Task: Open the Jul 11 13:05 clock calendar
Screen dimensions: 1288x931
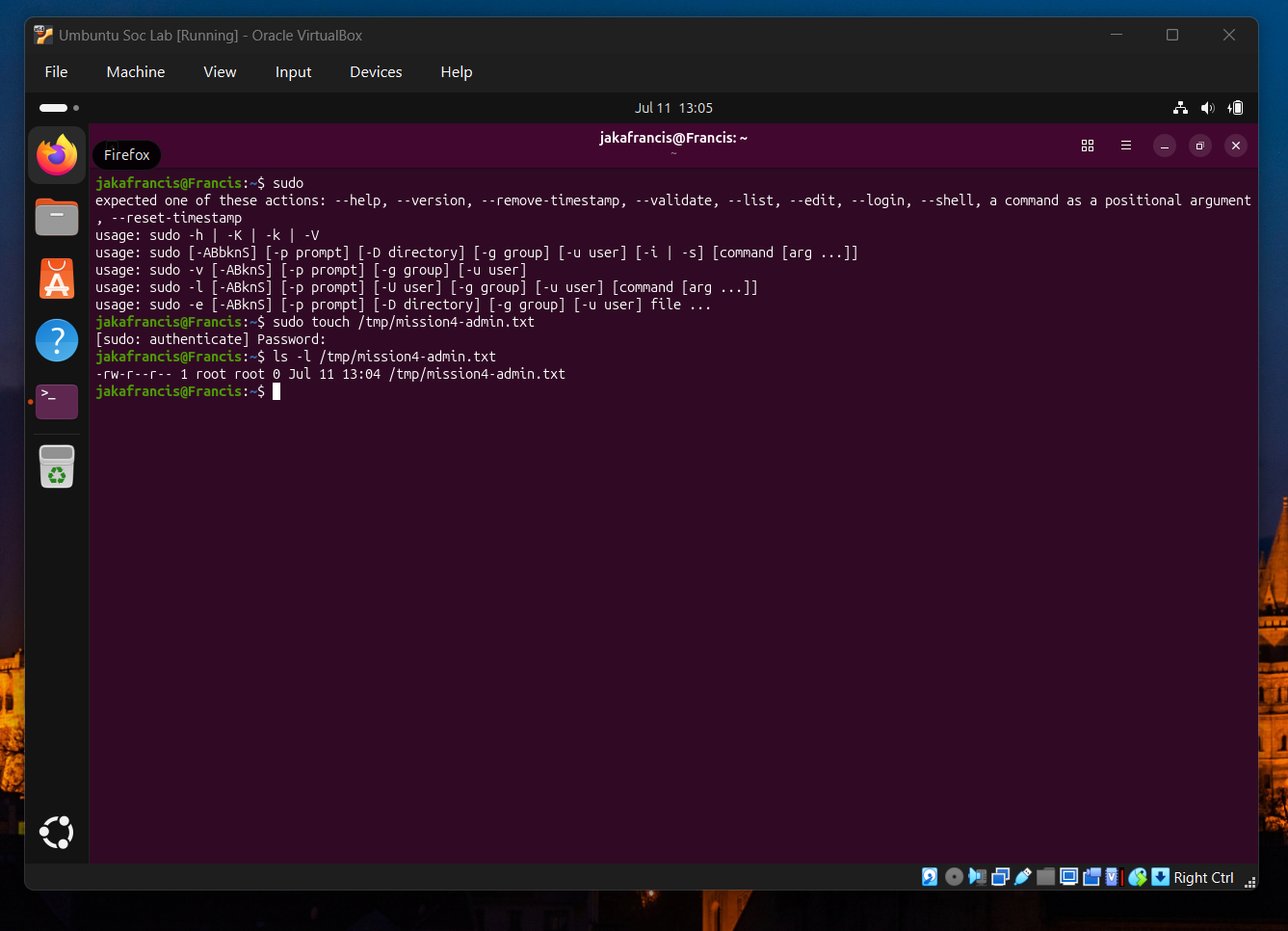Action: [x=673, y=108]
